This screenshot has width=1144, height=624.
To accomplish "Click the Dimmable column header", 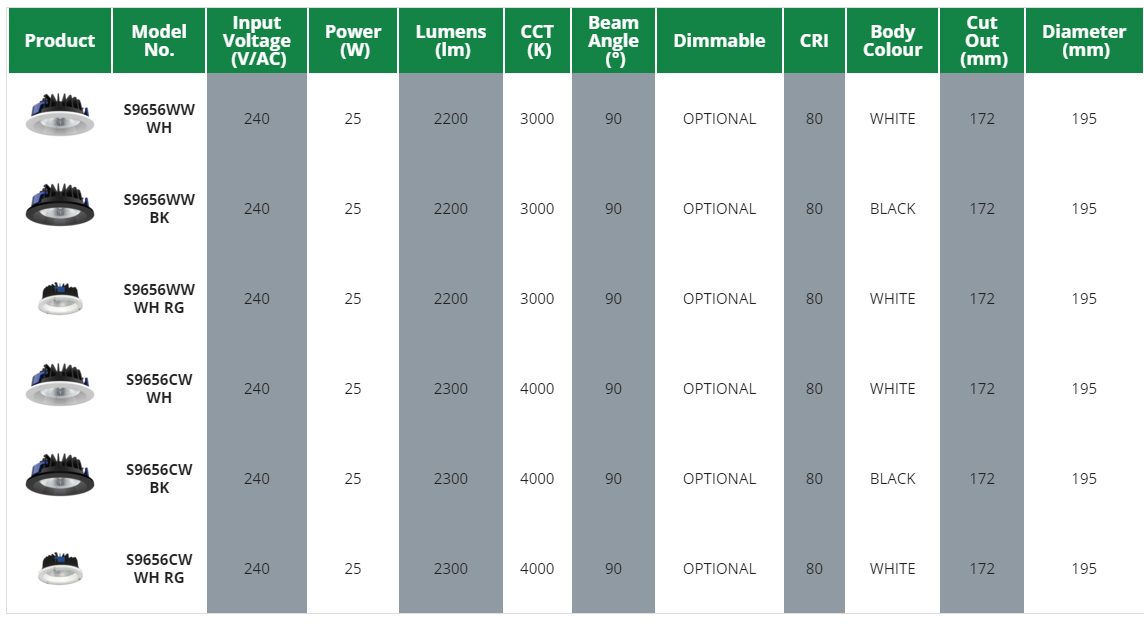I will click(x=719, y=41).
